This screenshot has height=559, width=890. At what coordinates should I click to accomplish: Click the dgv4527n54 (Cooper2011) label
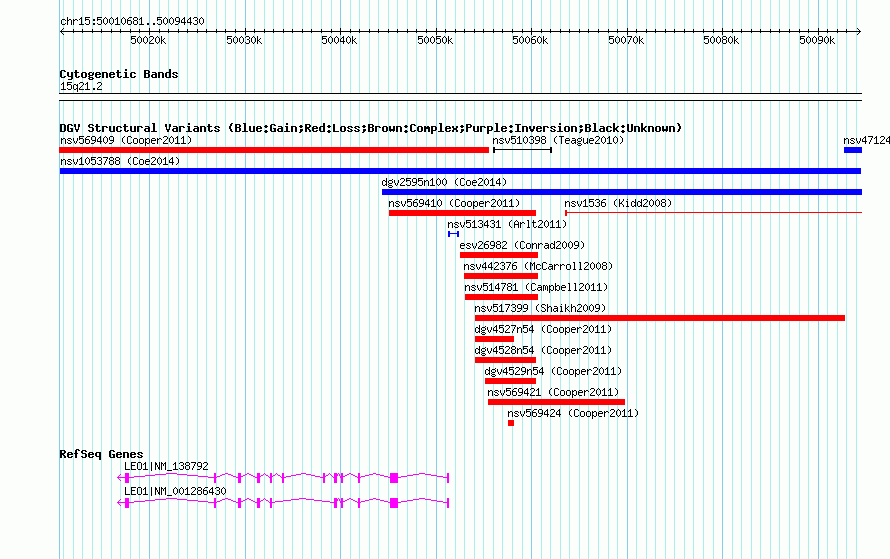tap(544, 329)
